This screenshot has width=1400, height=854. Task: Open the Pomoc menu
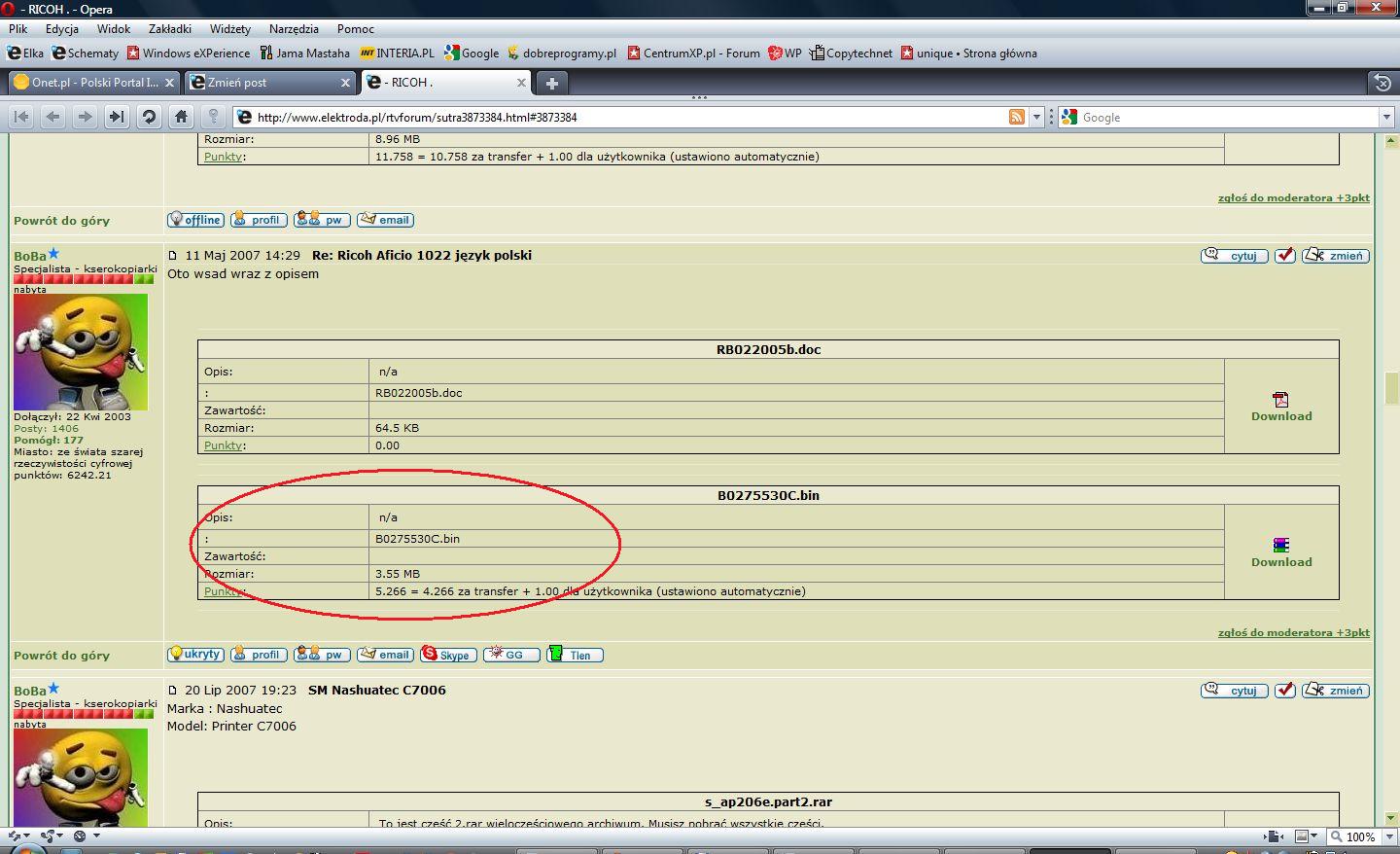click(356, 29)
